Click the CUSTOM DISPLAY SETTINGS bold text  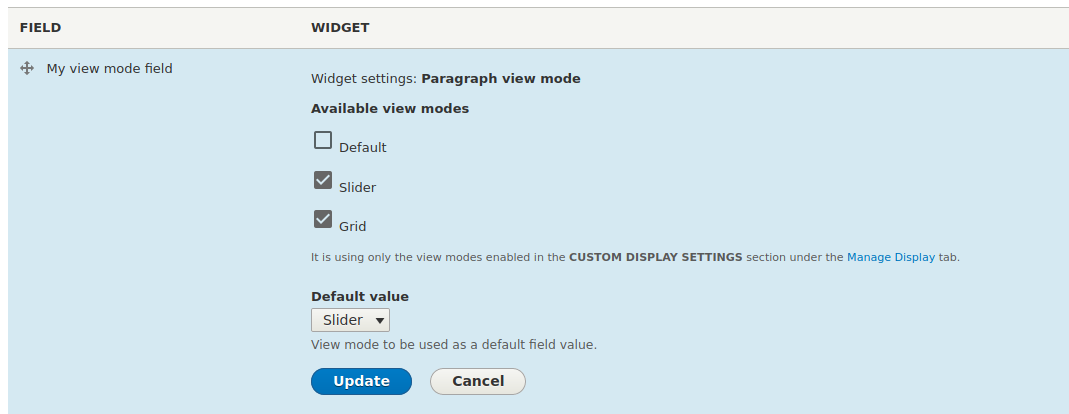click(656, 258)
